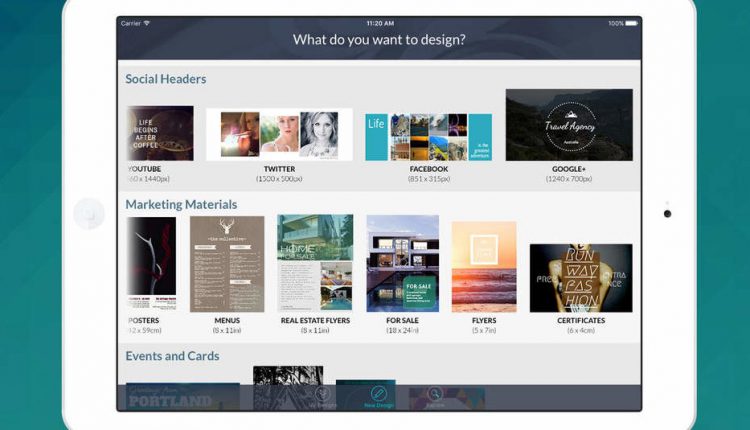Viewport: 750px width, 430px height.
Task: Tap the Wi-Fi icon next to Carrier
Action: coord(148,23)
